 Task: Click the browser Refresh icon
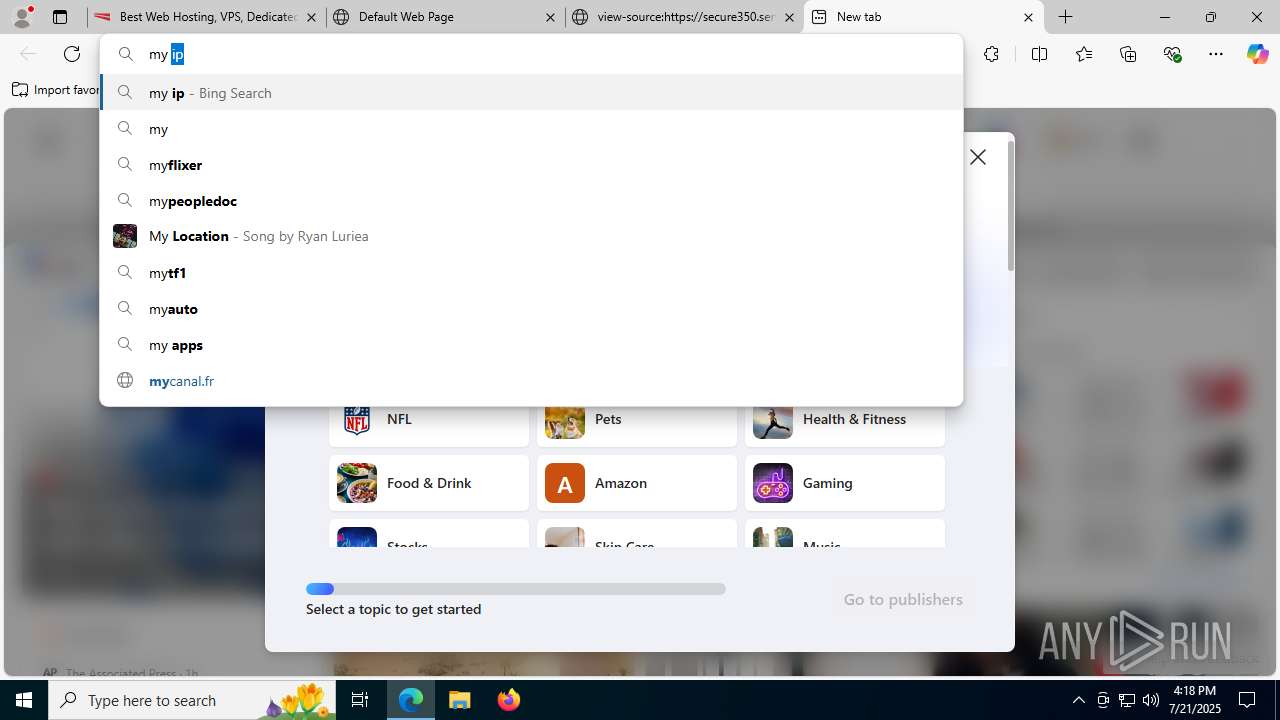tap(72, 54)
